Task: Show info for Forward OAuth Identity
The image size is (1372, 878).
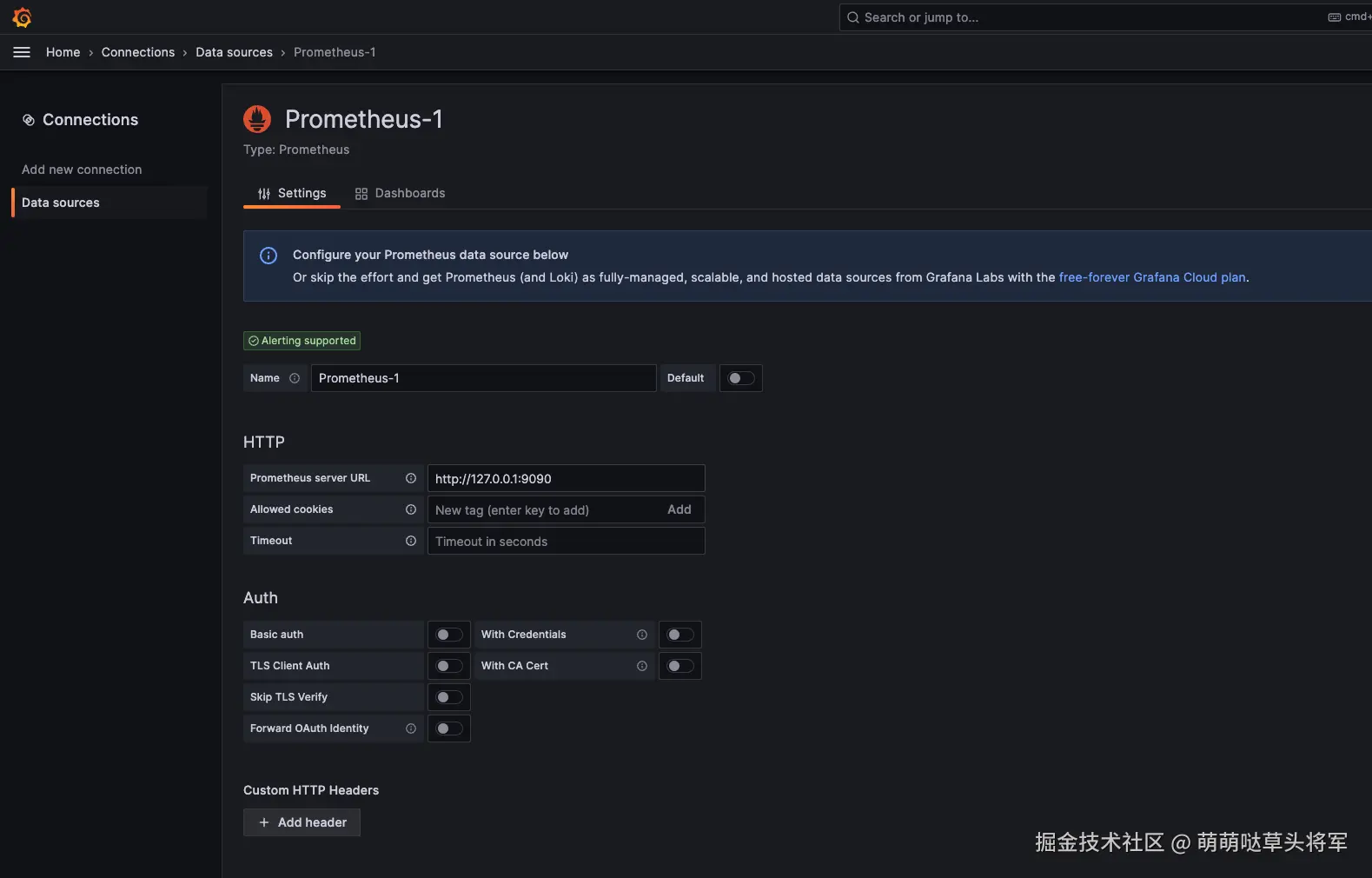Action: (411, 728)
